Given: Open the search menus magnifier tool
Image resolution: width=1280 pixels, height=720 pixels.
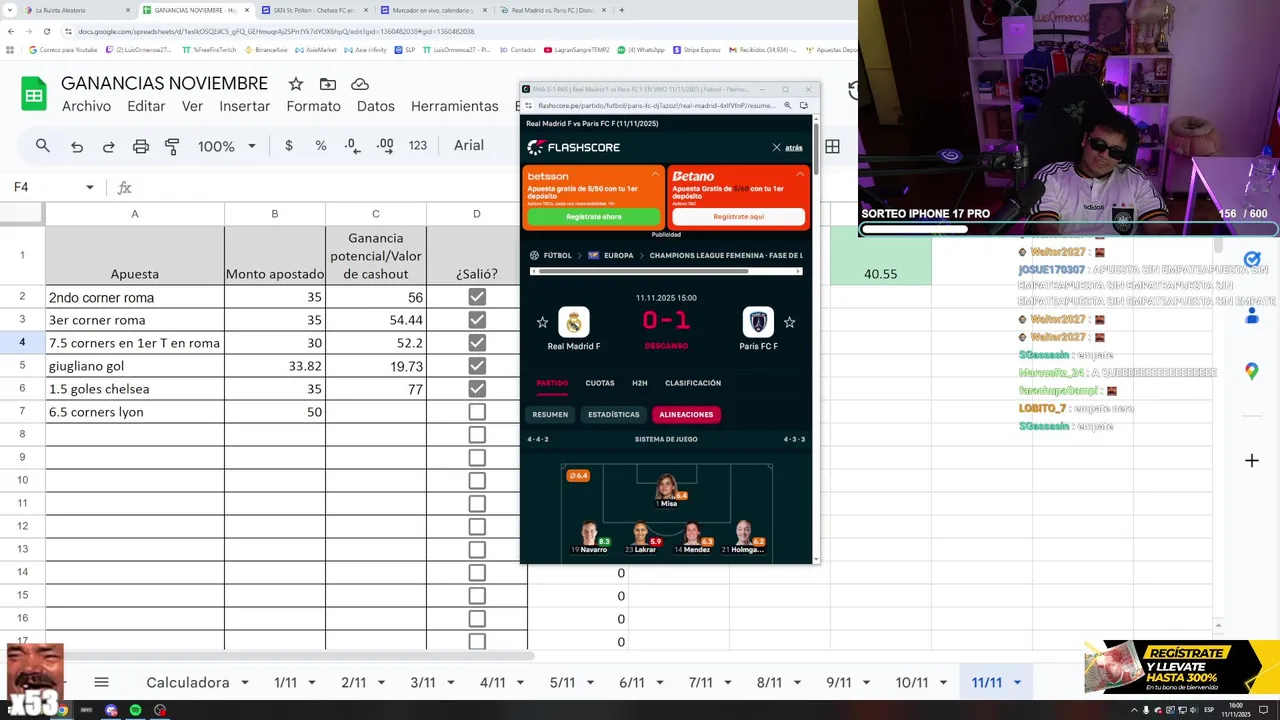Looking at the screenshot, I should coord(43,146).
